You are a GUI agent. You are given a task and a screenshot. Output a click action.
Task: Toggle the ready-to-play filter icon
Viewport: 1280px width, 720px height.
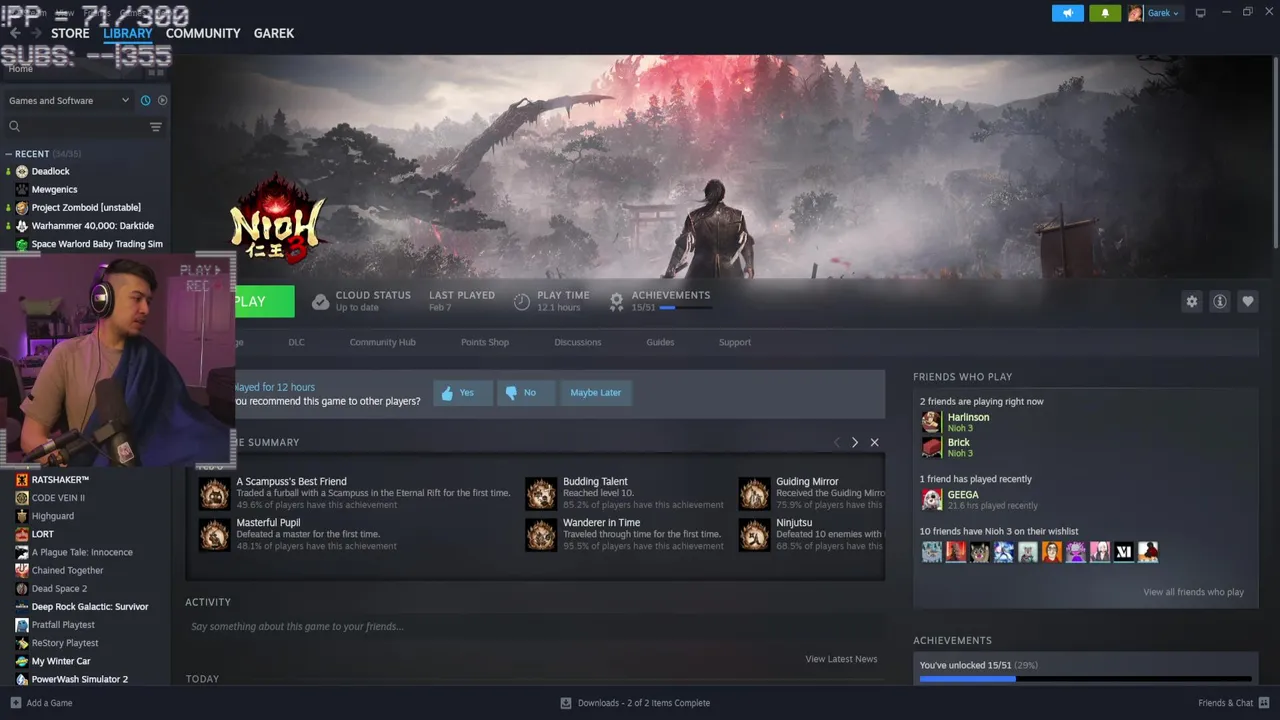(x=162, y=100)
